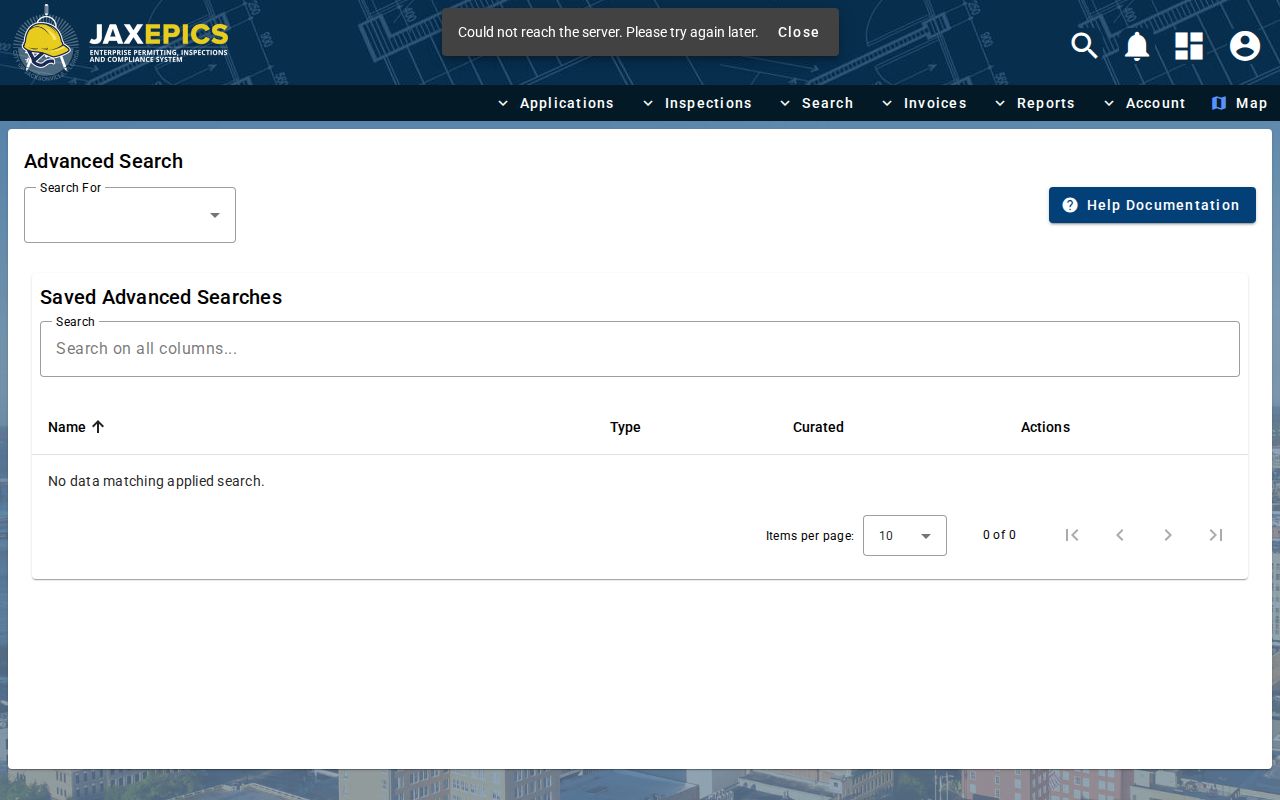Open Help Documentation
1280x800 pixels.
(1152, 205)
